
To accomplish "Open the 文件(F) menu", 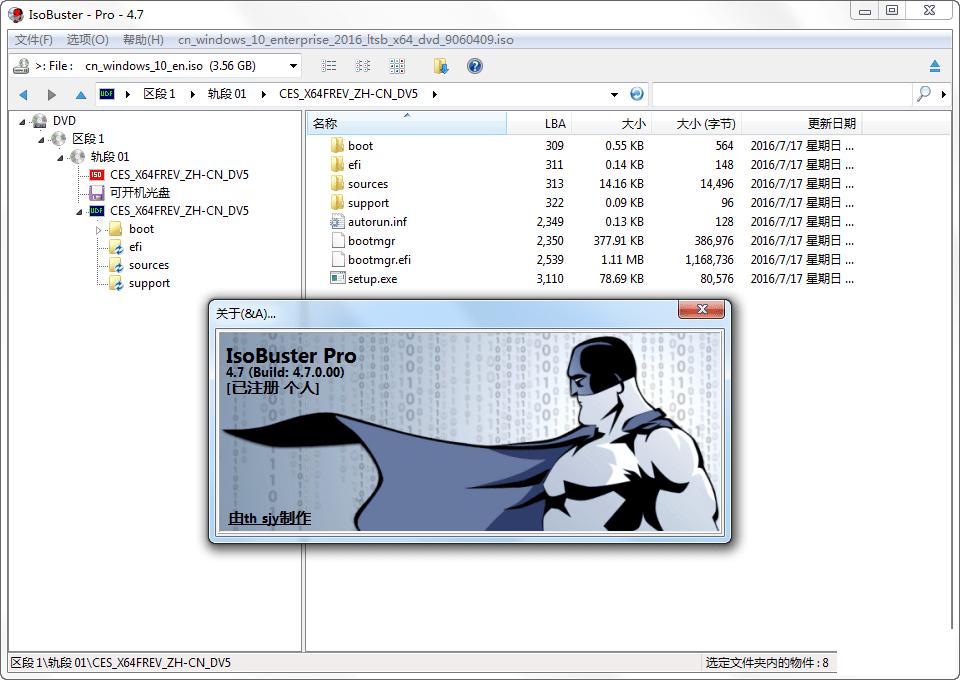I will (34, 40).
